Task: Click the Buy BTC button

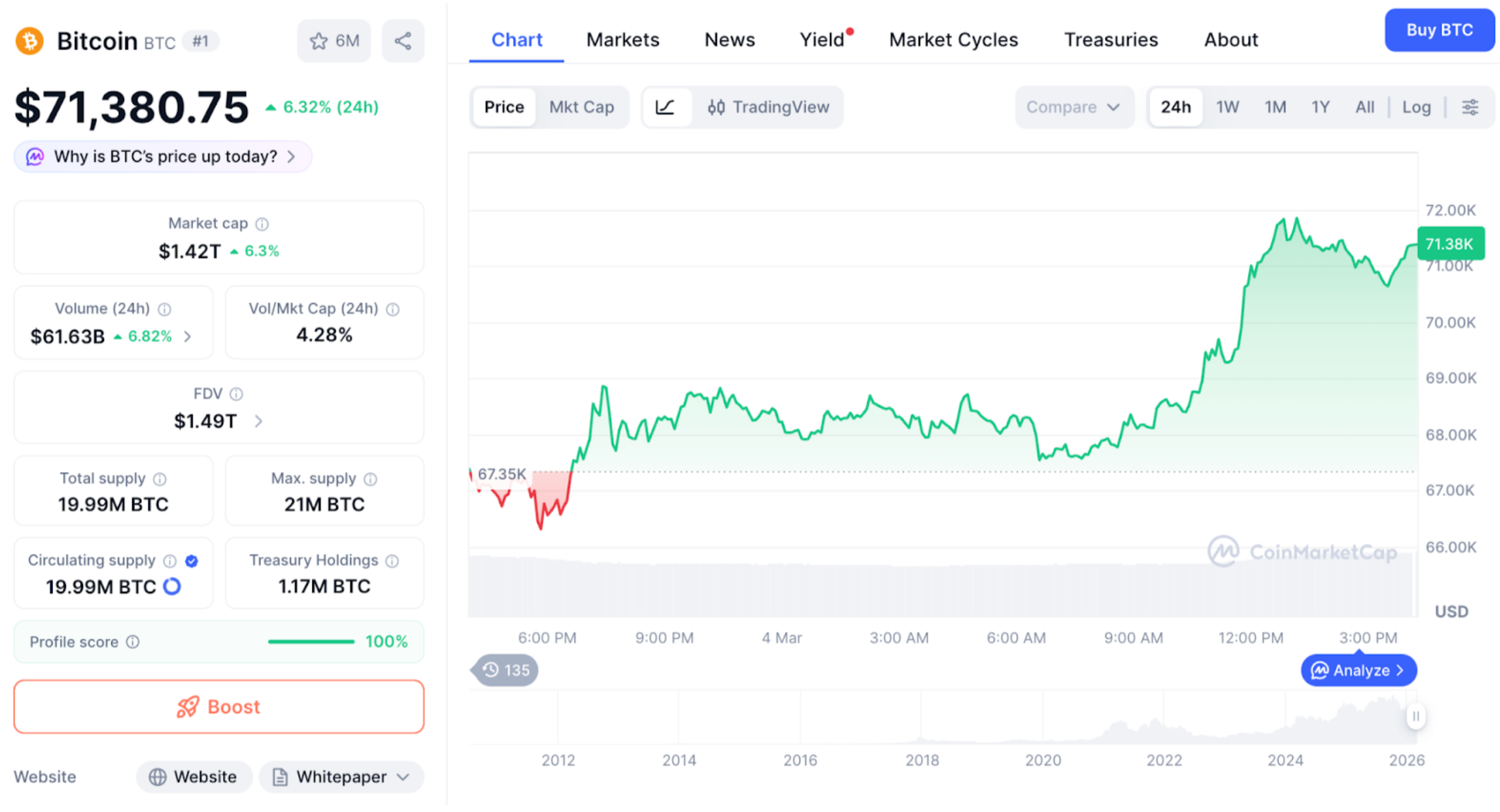Action: coord(1439,30)
